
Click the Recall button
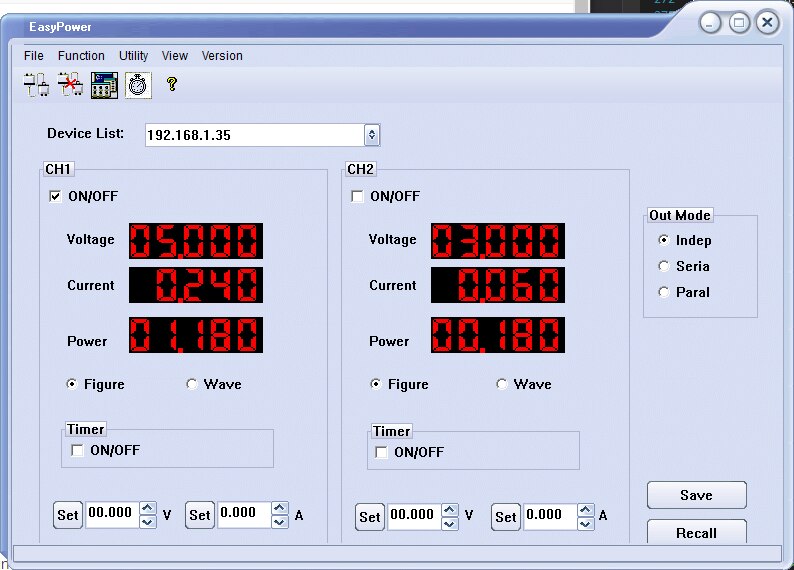click(x=697, y=532)
